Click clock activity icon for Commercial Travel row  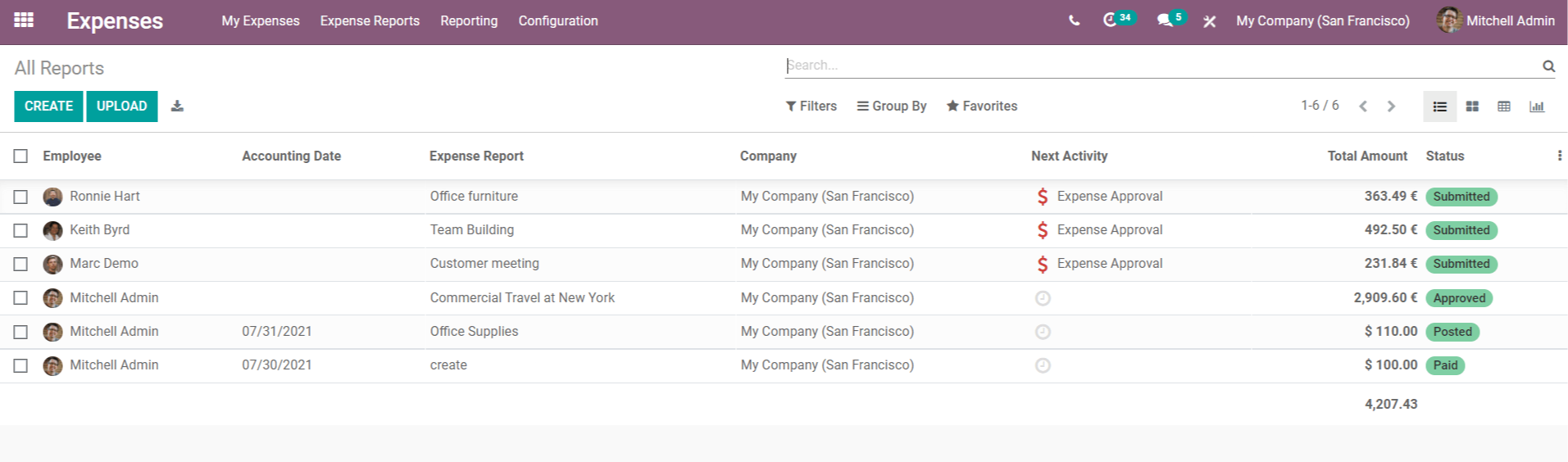coord(1043,298)
